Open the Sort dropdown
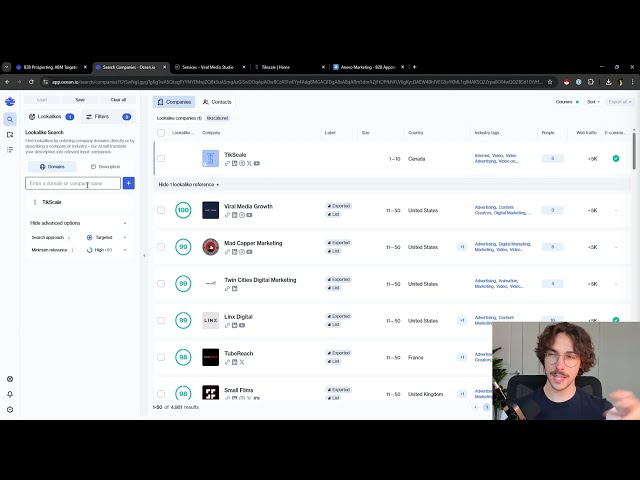The image size is (640, 480). click(x=593, y=102)
